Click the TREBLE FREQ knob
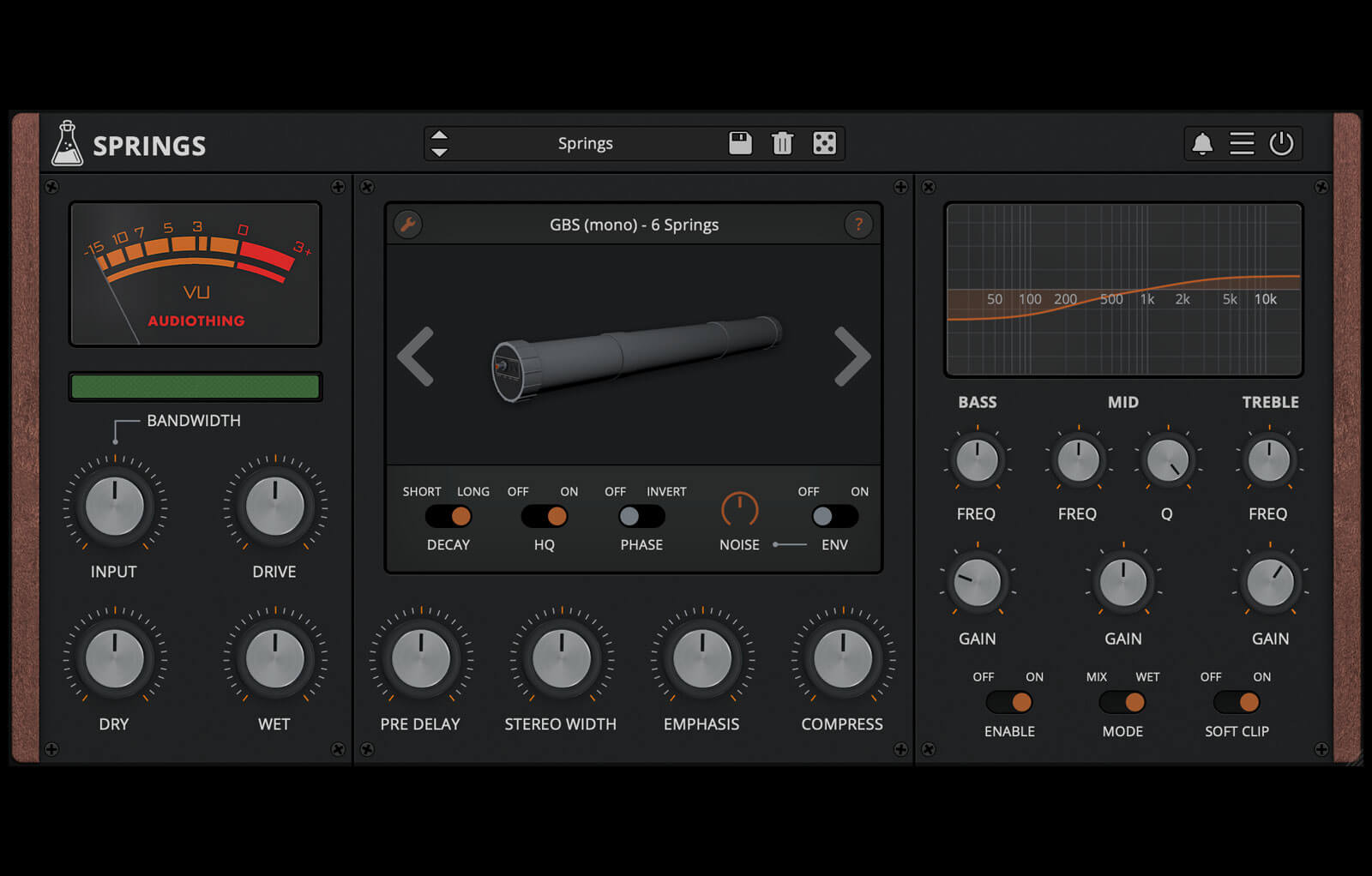 [1269, 459]
